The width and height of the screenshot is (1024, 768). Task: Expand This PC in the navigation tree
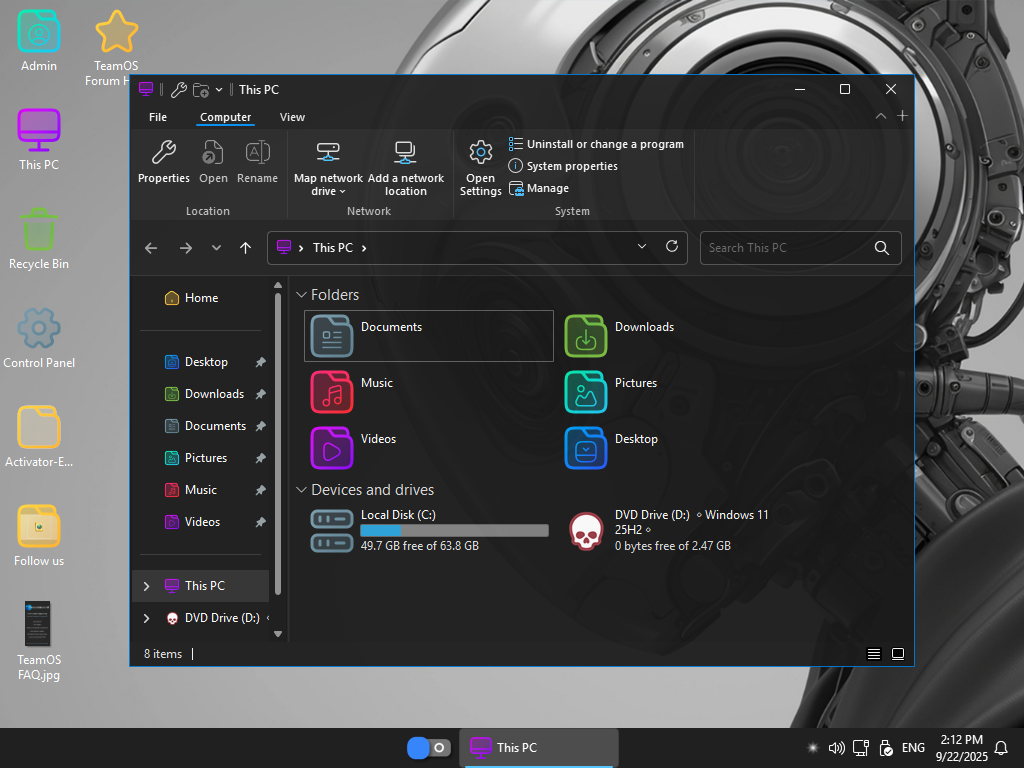[x=146, y=586]
